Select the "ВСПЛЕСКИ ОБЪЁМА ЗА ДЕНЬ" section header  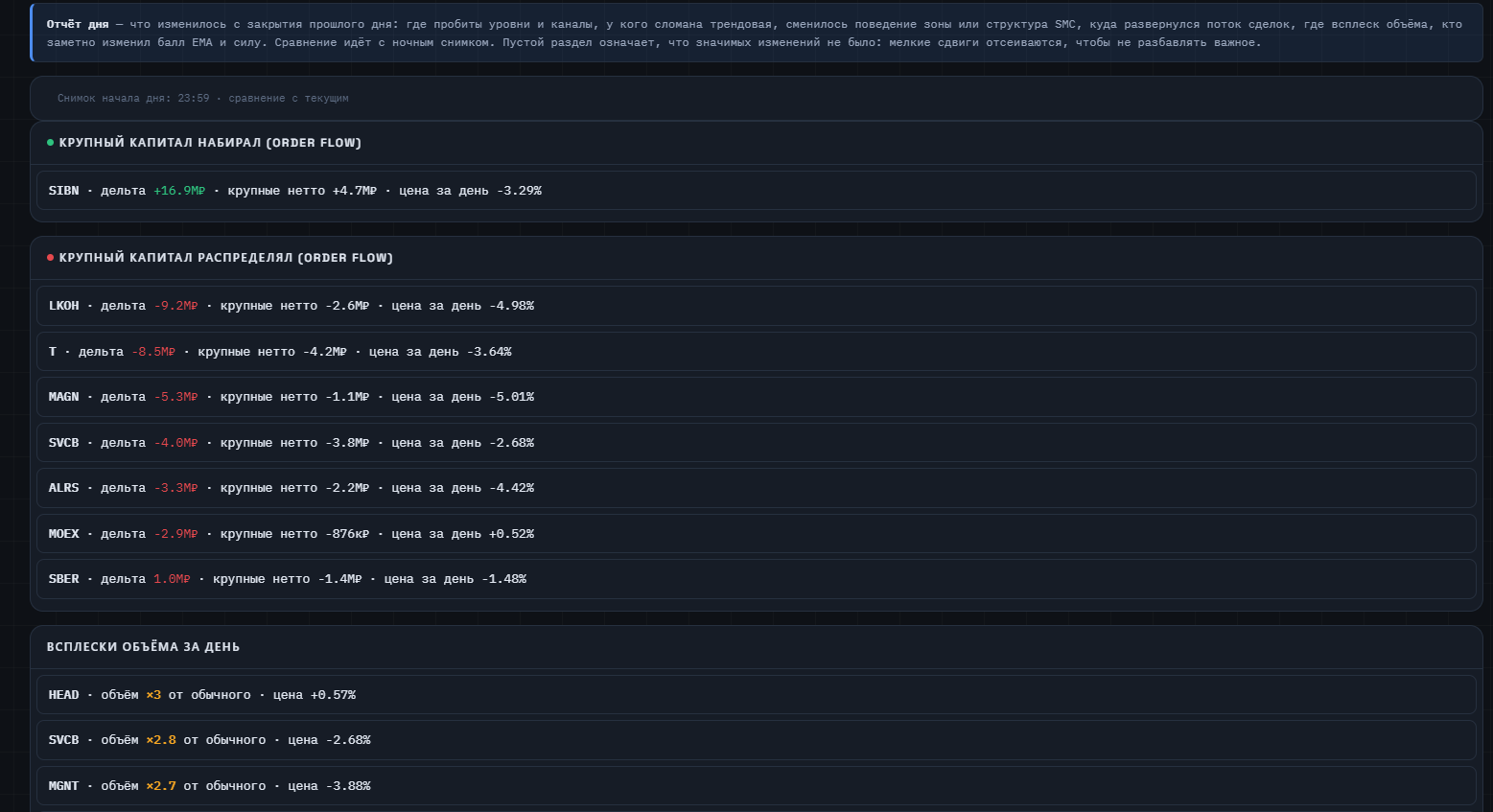click(x=144, y=647)
